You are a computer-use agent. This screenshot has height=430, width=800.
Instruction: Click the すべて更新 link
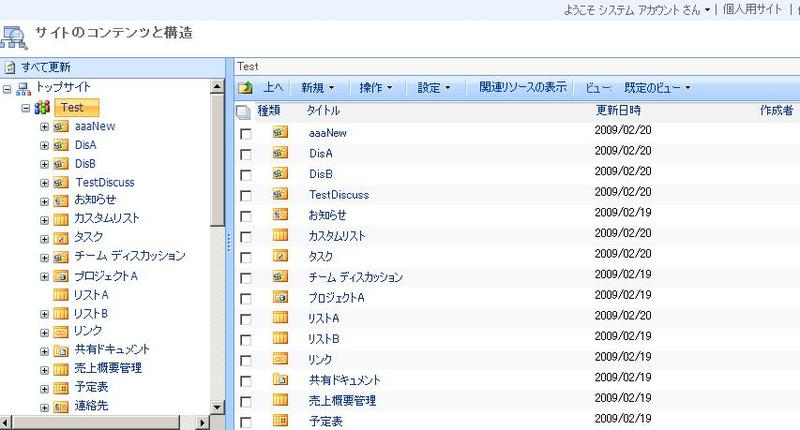(x=46, y=67)
